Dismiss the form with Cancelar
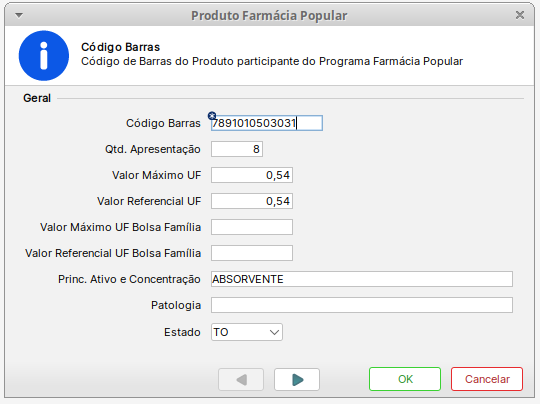The image size is (540, 404). point(487,379)
